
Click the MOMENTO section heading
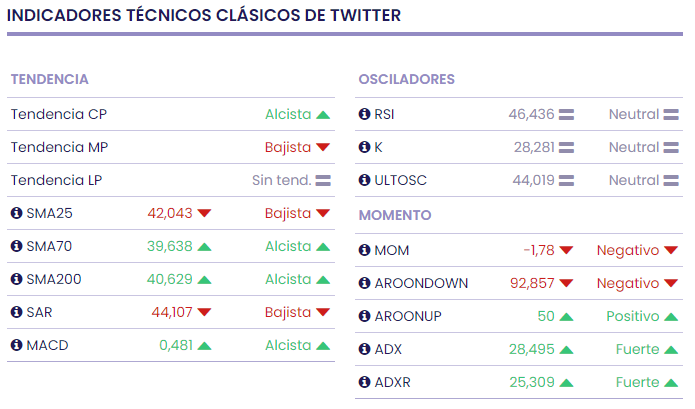click(395, 215)
